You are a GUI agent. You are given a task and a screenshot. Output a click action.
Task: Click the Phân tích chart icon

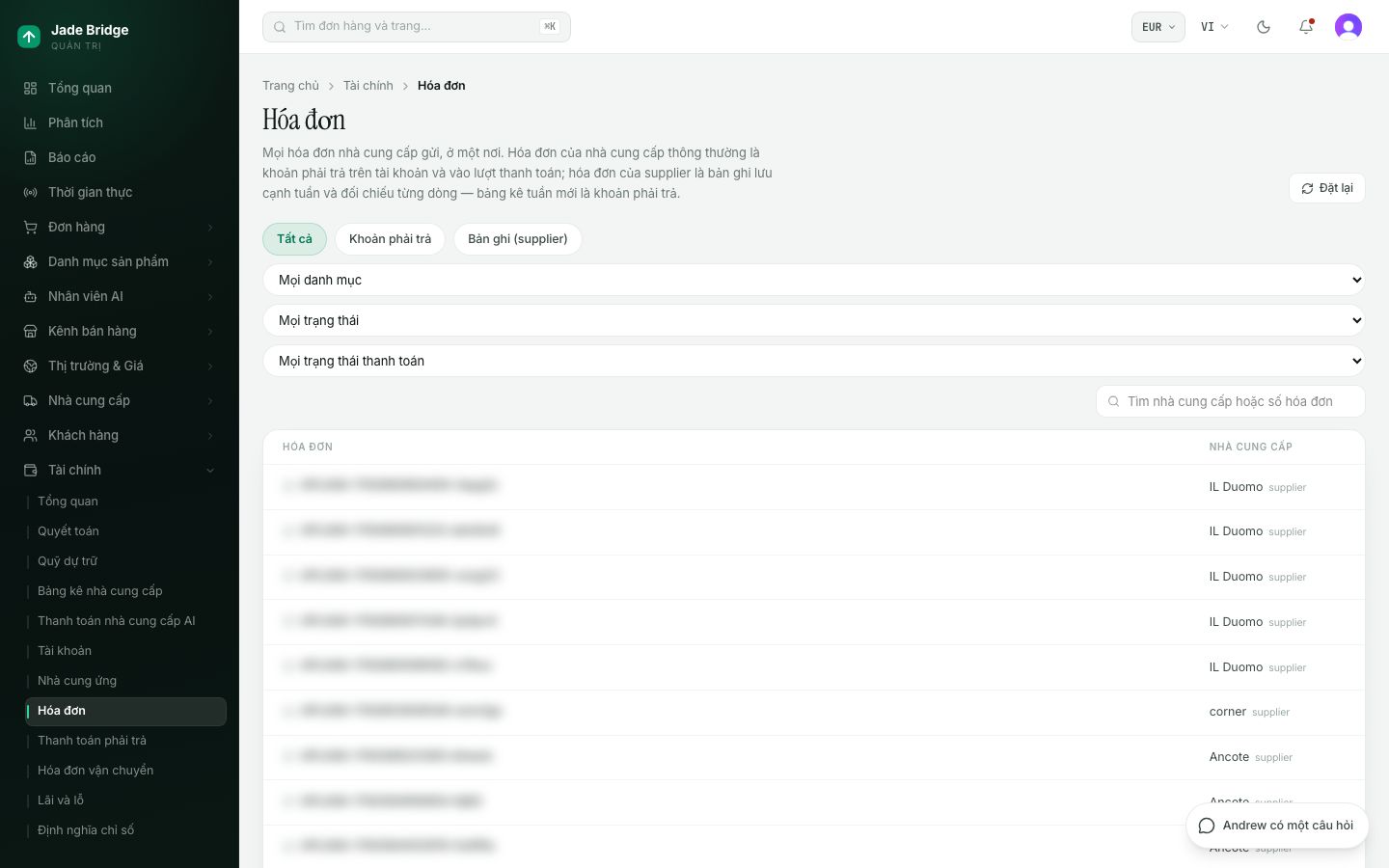point(30,123)
